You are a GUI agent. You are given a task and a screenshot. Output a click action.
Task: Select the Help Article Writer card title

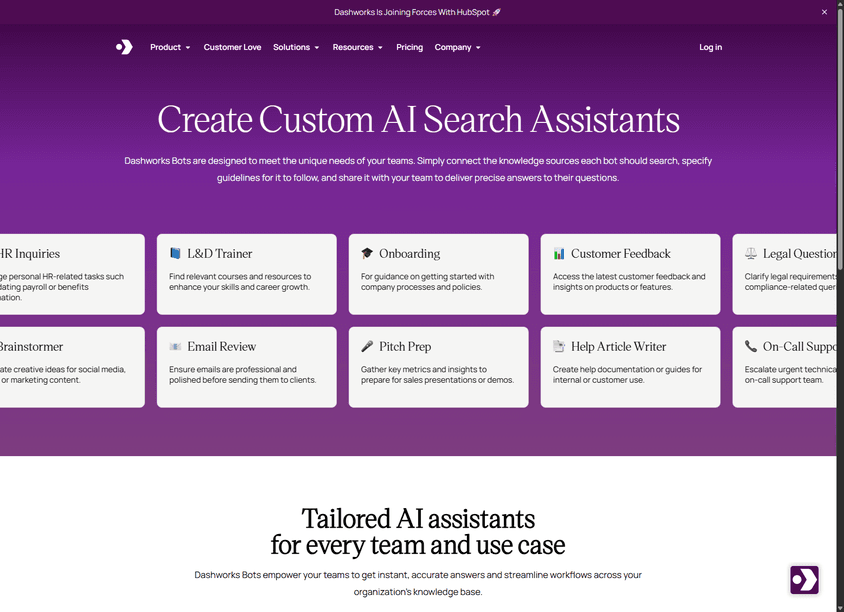pyautogui.click(x=618, y=347)
